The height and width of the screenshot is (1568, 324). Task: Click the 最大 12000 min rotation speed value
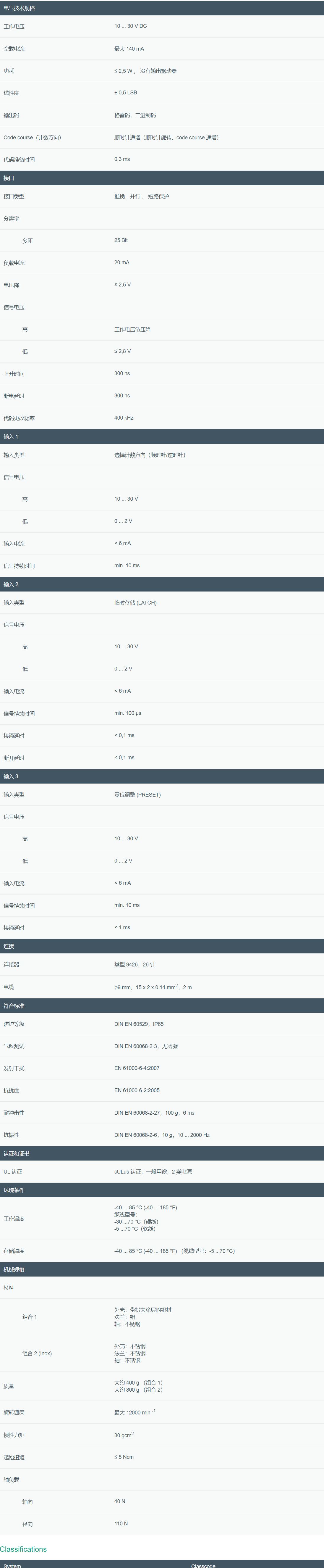pos(135,1411)
